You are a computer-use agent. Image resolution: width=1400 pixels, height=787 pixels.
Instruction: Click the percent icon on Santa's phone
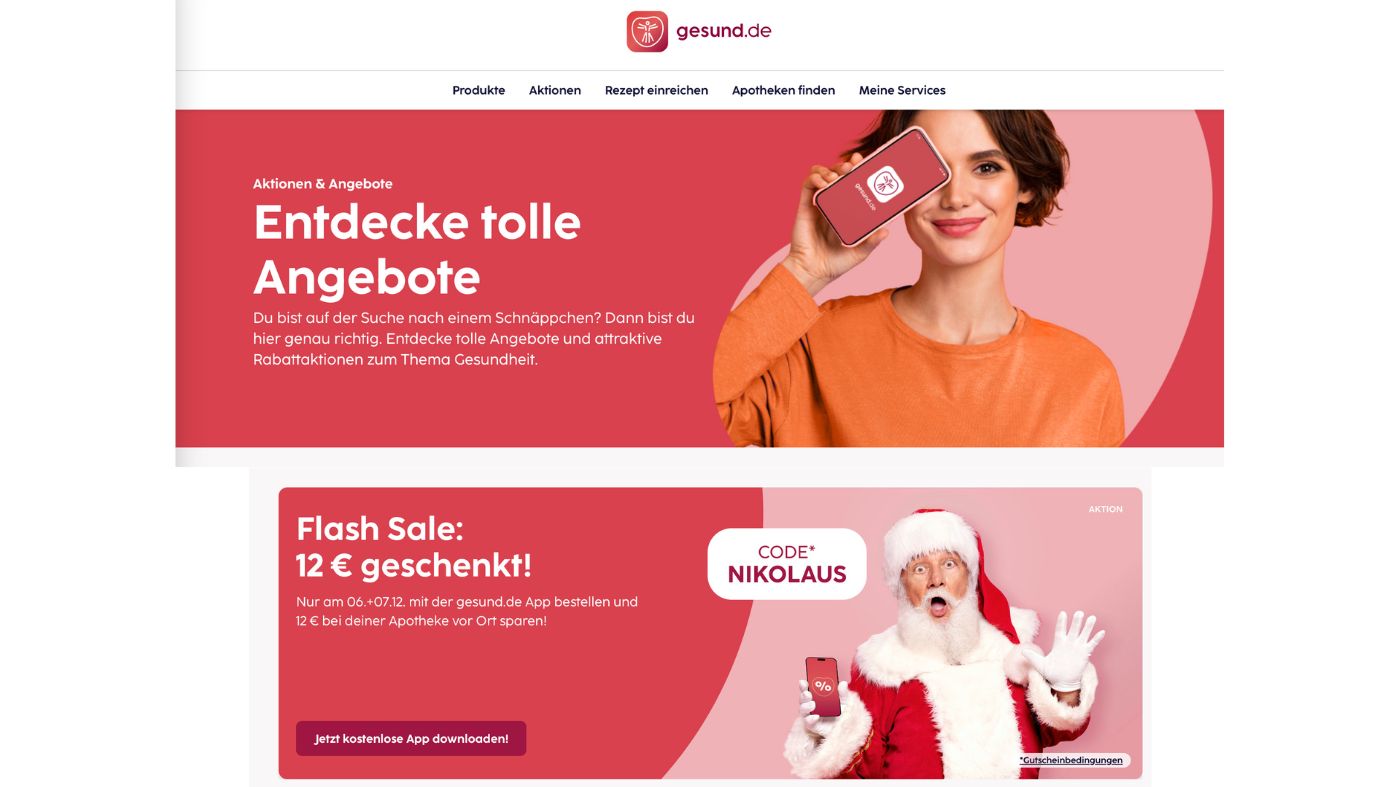point(823,686)
